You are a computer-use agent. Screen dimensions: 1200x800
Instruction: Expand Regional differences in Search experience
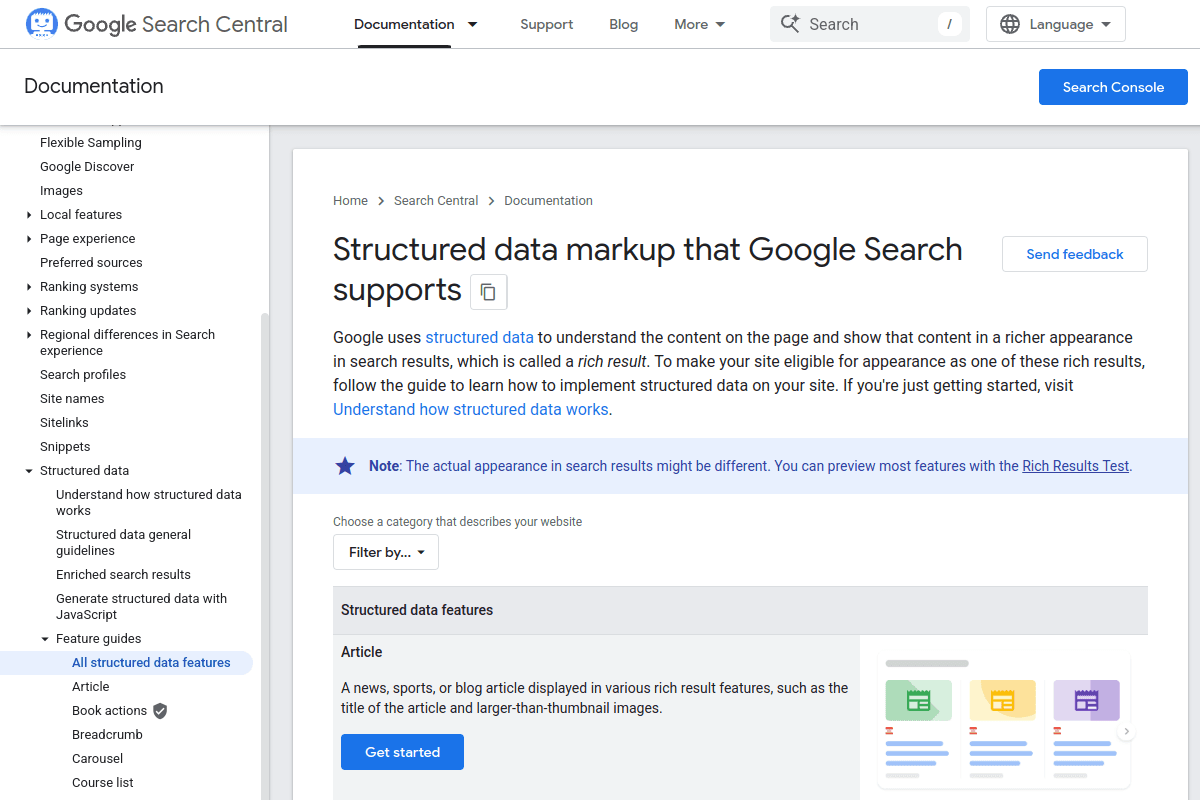point(29,335)
